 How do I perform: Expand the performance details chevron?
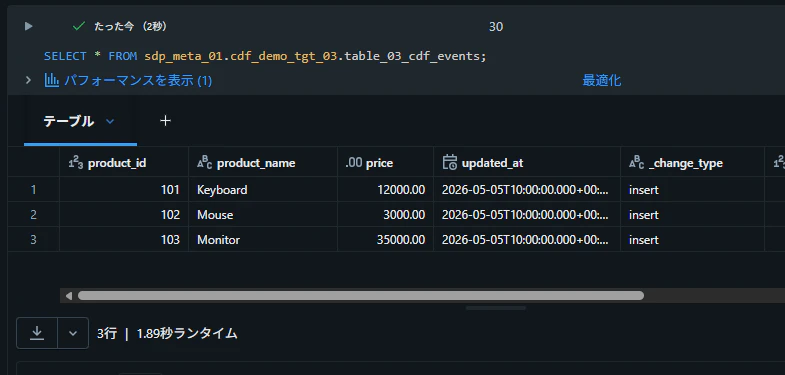pos(29,80)
